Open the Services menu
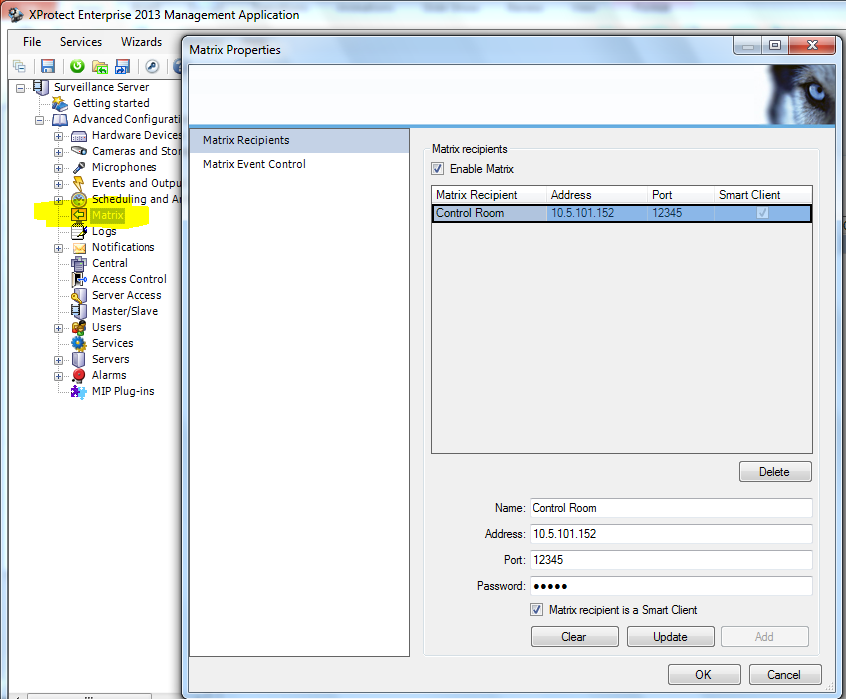Screen dimensions: 846x699 coord(81,42)
